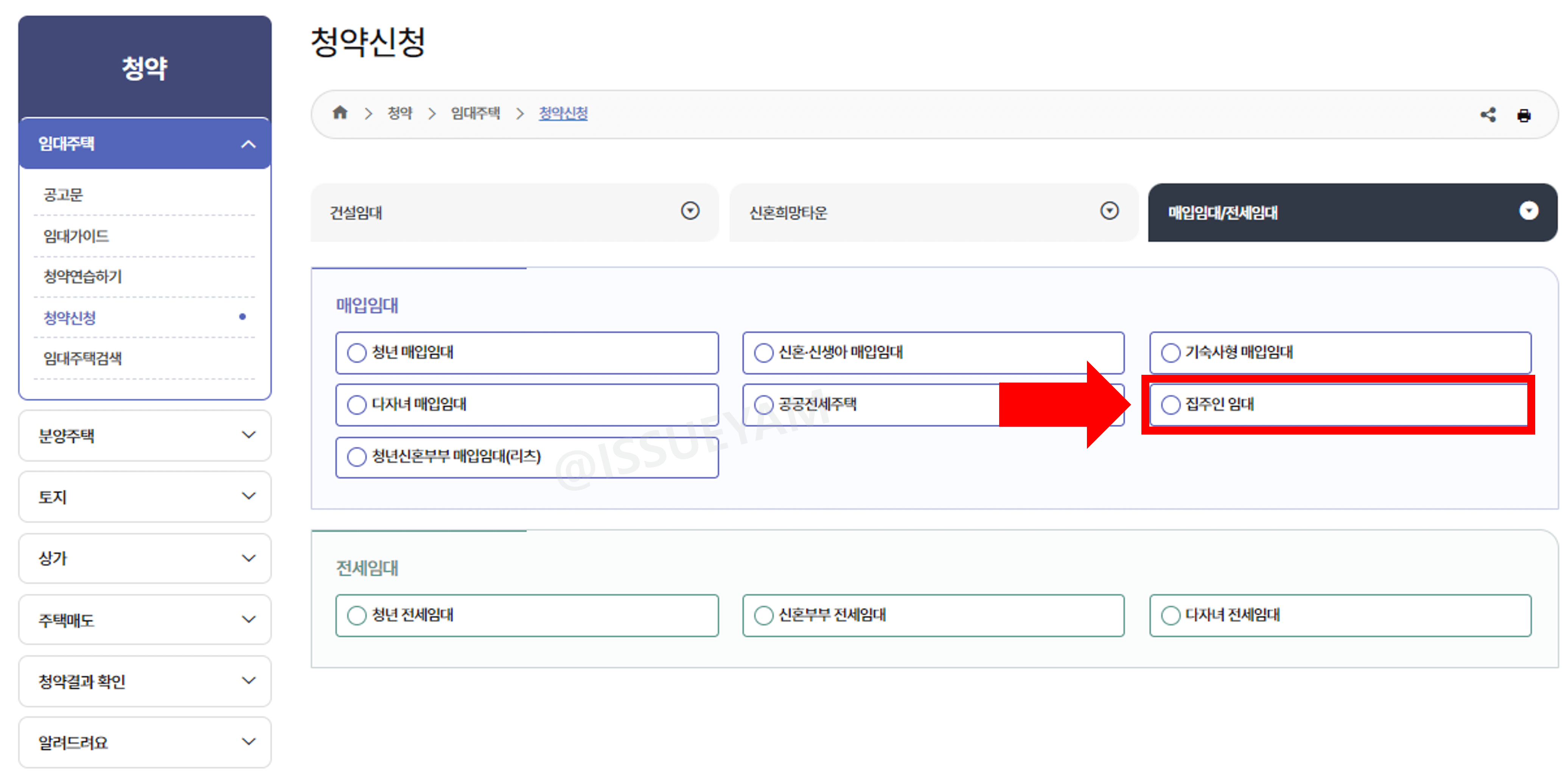Select the 집주인 임대 radio button
The width and height of the screenshot is (1567, 784).
1171,404
